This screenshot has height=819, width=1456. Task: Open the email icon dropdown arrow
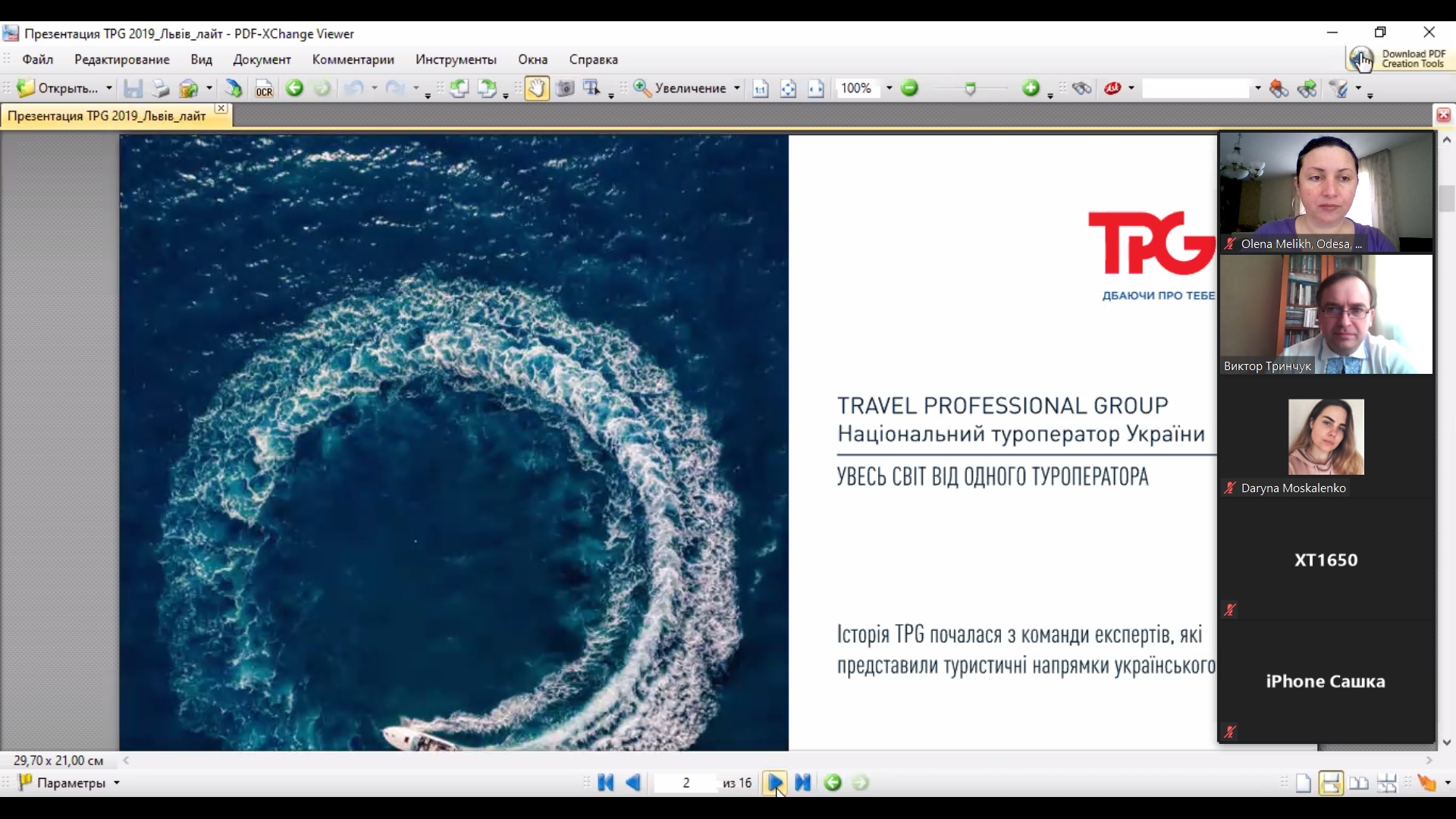click(209, 88)
